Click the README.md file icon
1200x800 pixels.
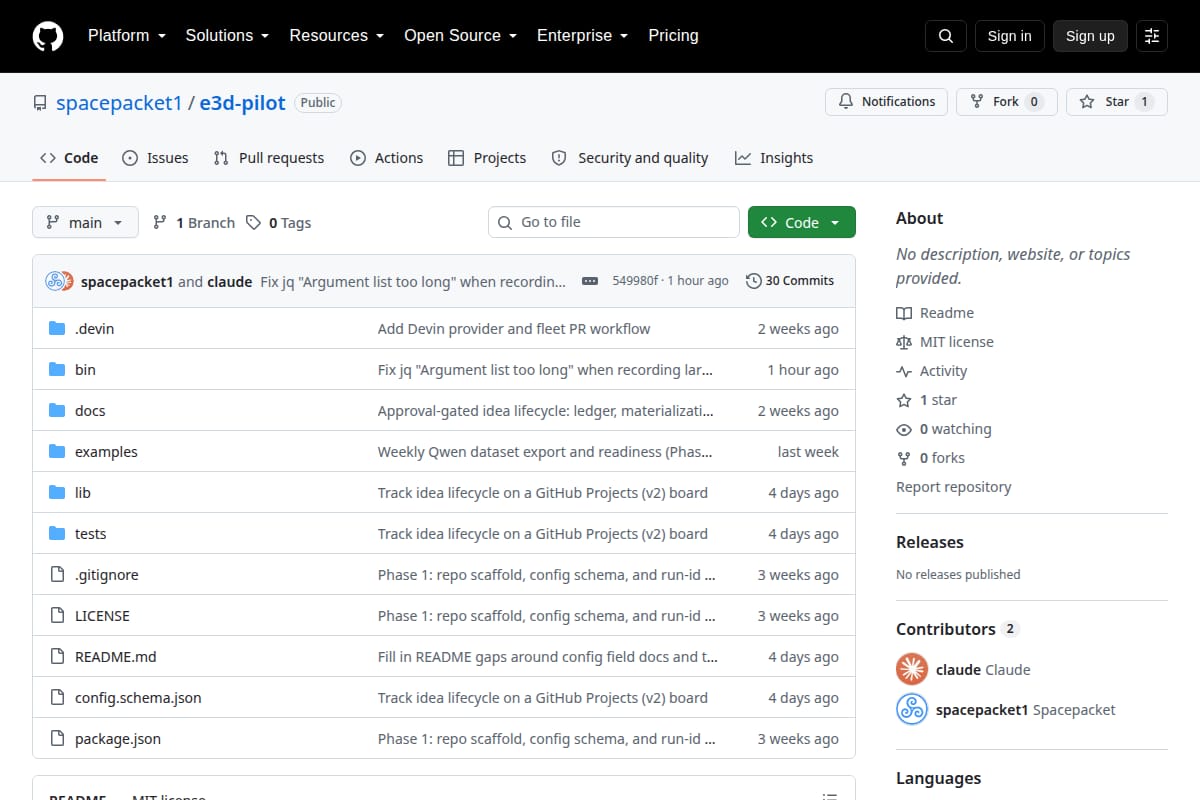[57, 657]
